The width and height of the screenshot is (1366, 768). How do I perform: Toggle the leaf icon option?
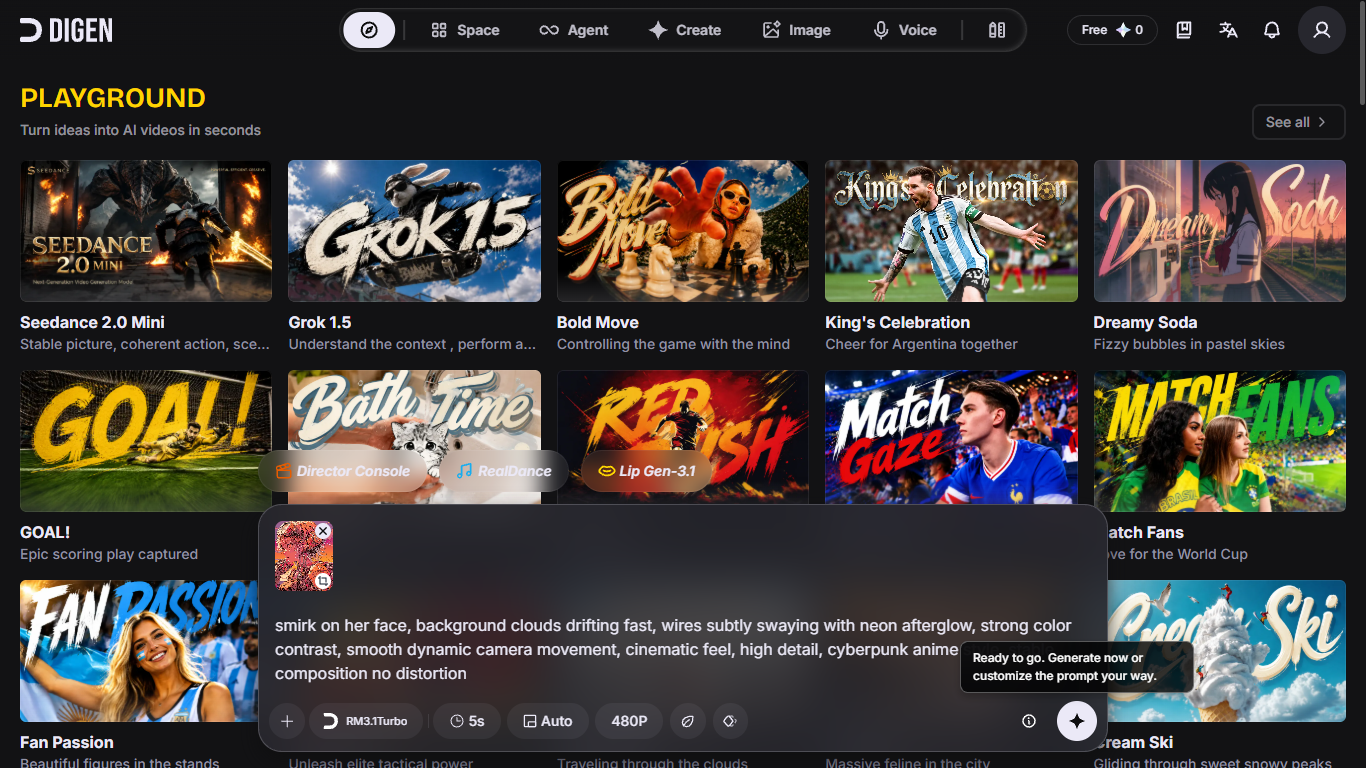pos(687,721)
